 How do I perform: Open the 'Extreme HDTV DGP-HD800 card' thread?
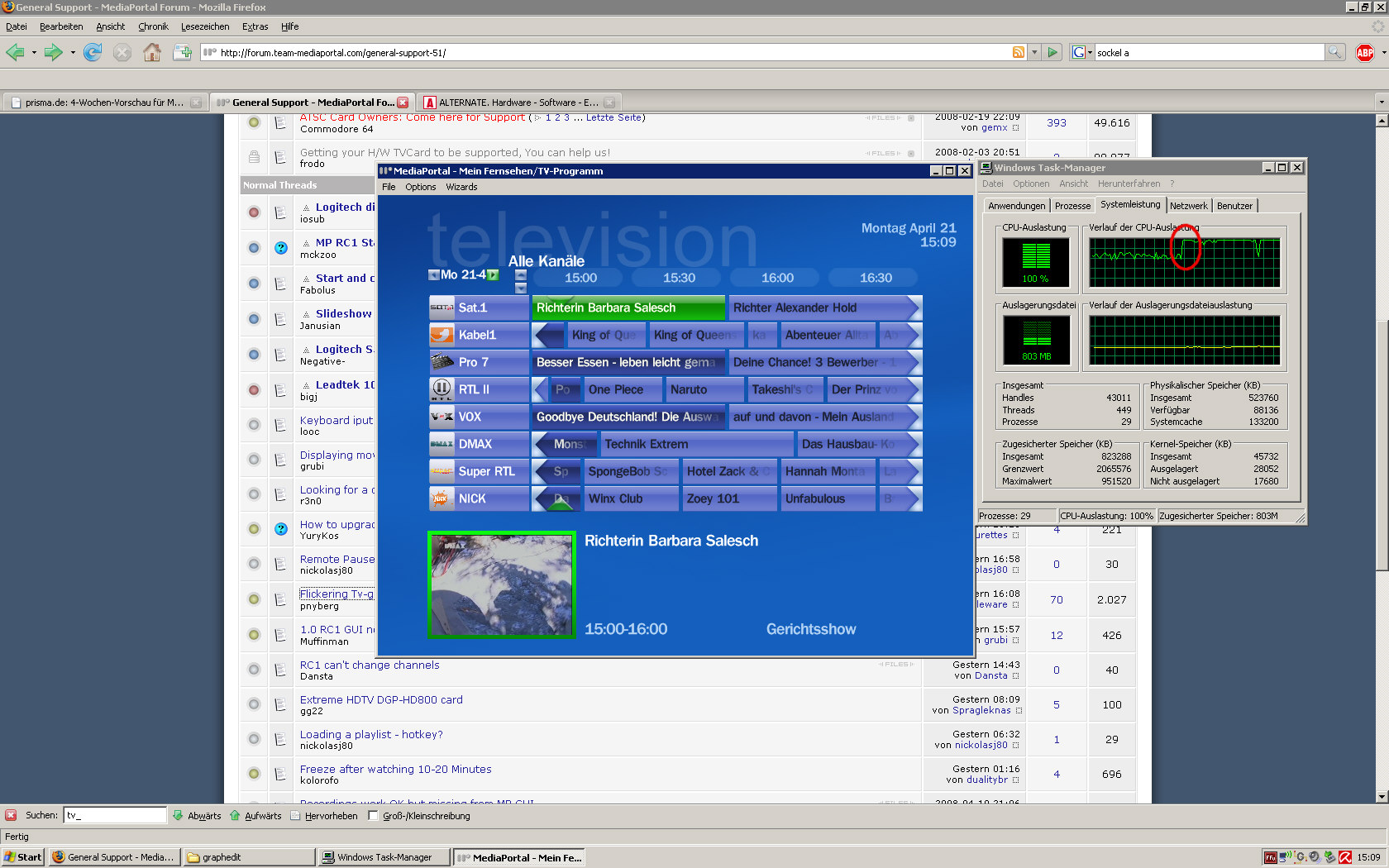click(381, 699)
